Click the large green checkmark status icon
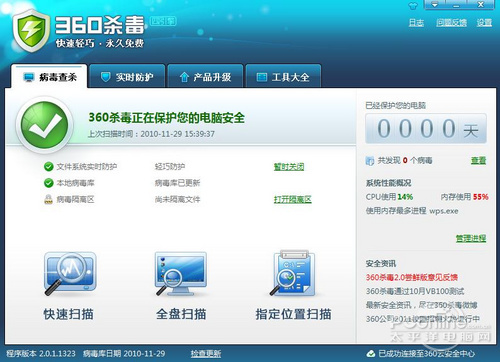 [x=45, y=126]
